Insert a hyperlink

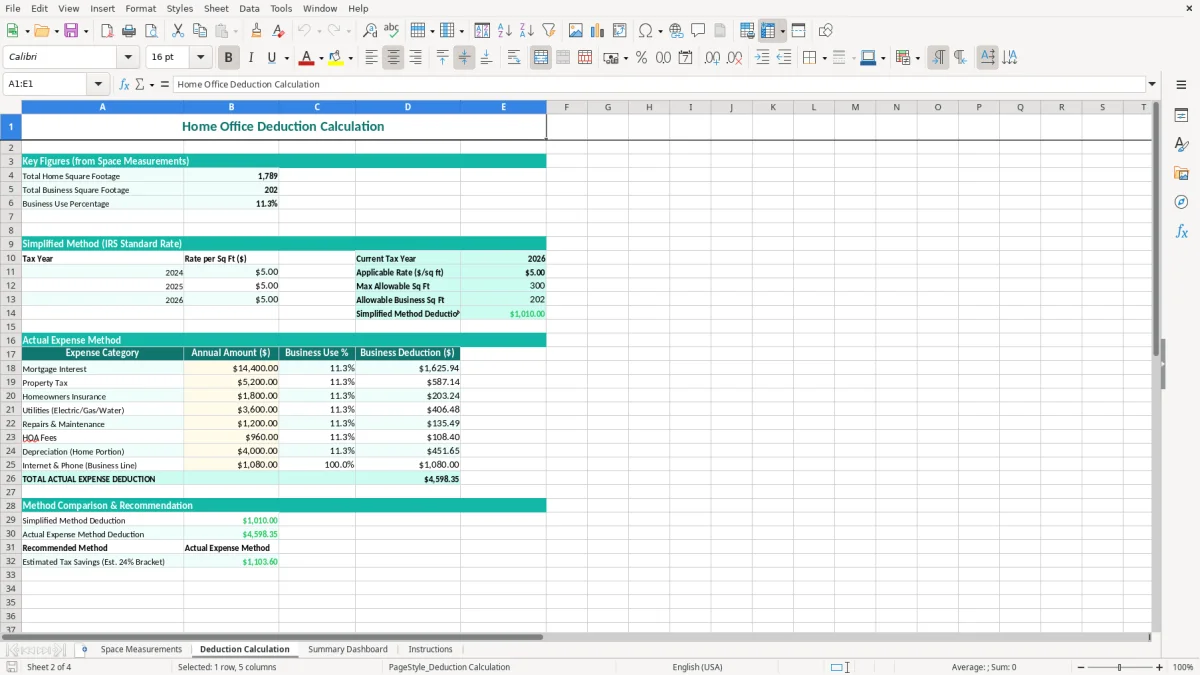[x=676, y=31]
